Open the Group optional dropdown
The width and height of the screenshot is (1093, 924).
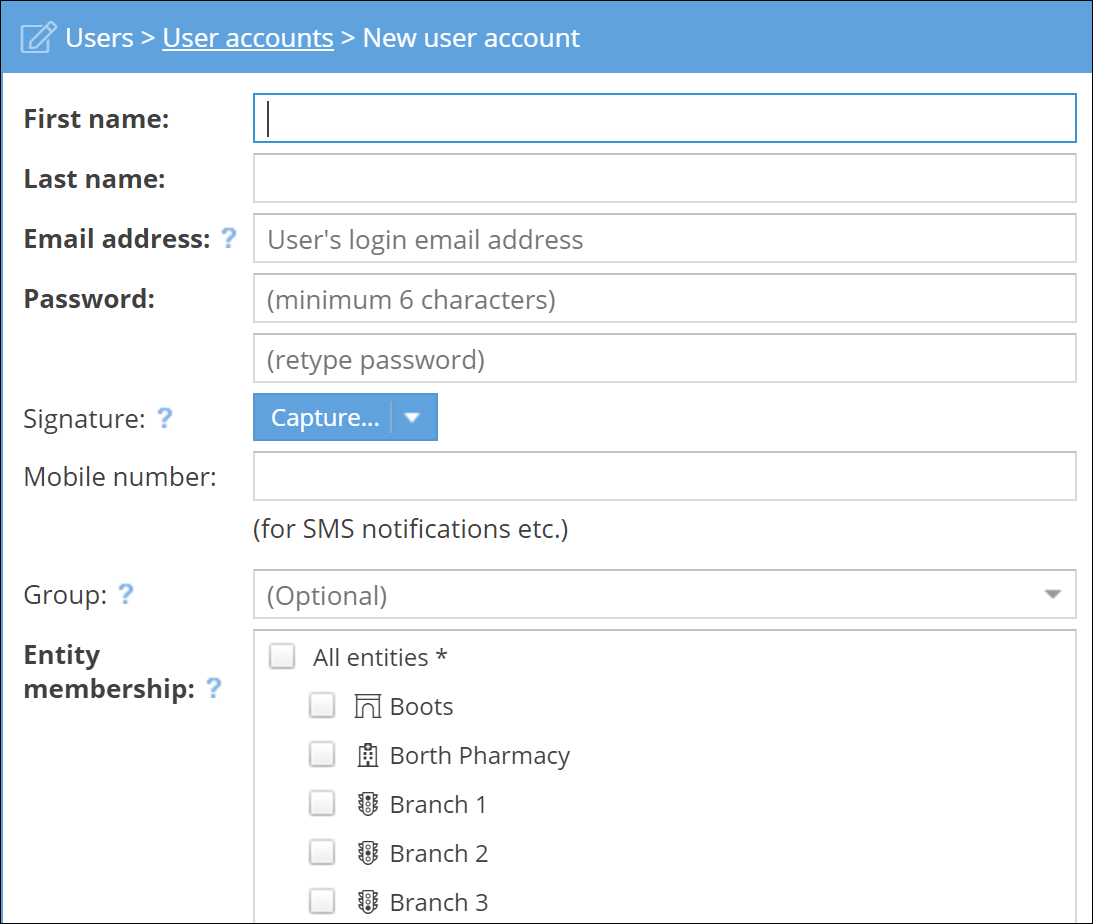(664, 595)
